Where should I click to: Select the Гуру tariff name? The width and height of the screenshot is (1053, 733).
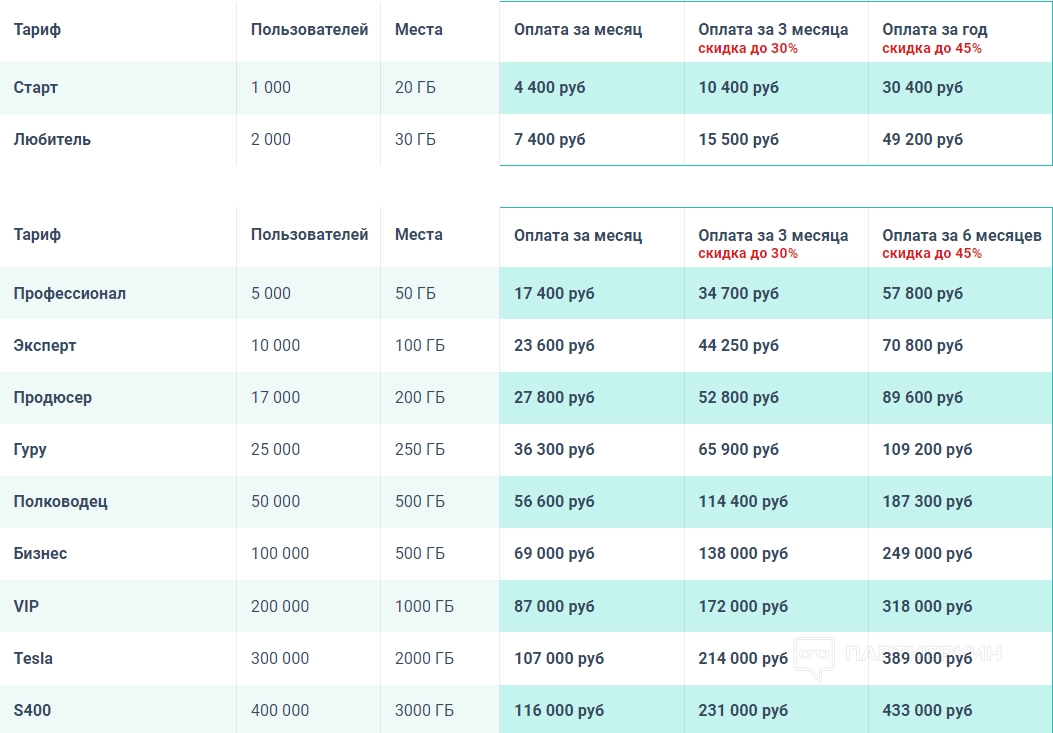30,450
